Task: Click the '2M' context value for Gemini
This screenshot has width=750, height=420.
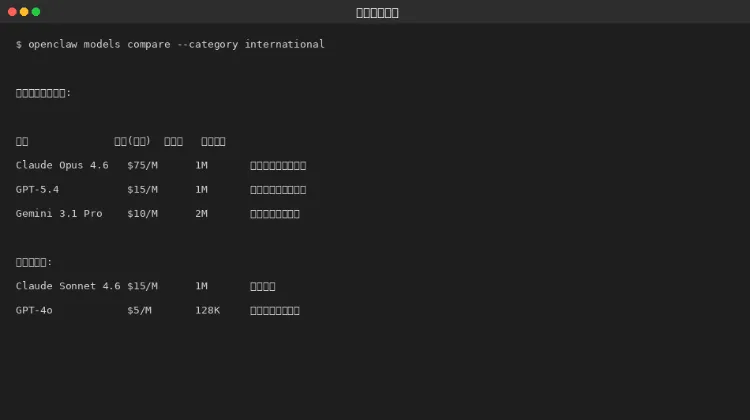Action: pyautogui.click(x=201, y=213)
